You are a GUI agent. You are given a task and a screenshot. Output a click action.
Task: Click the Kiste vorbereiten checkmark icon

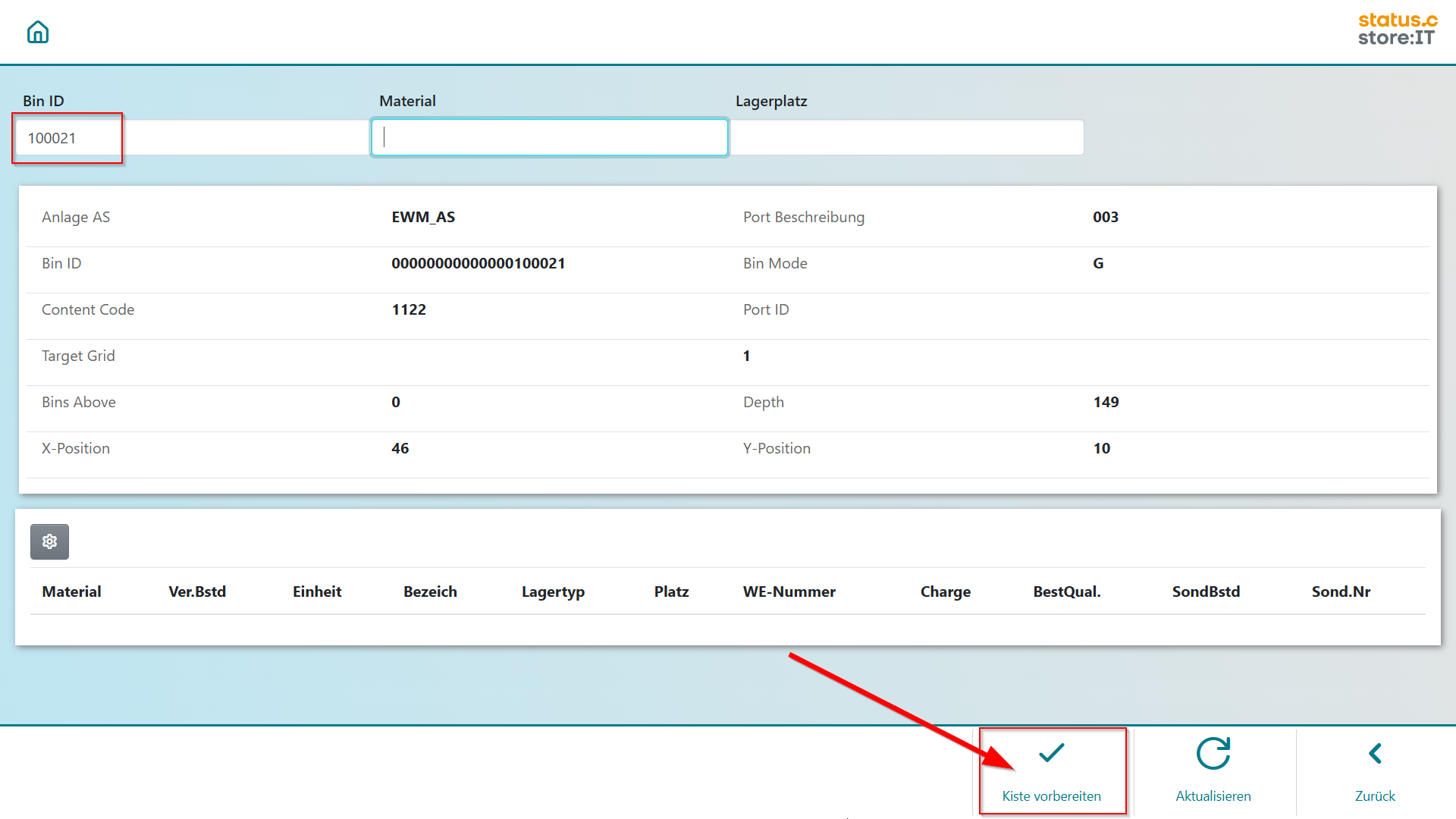1051,753
